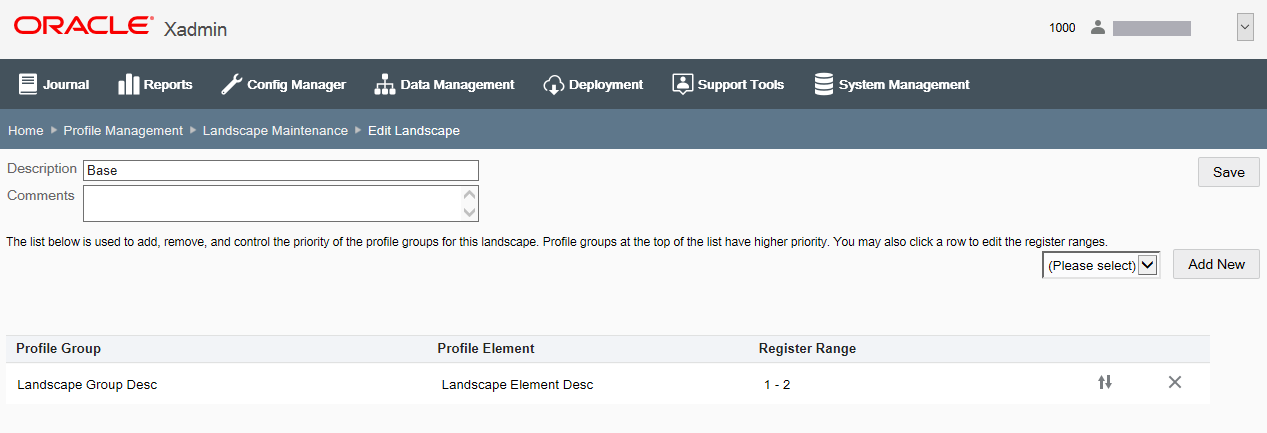Click the user profile silhouette icon

[1098, 27]
